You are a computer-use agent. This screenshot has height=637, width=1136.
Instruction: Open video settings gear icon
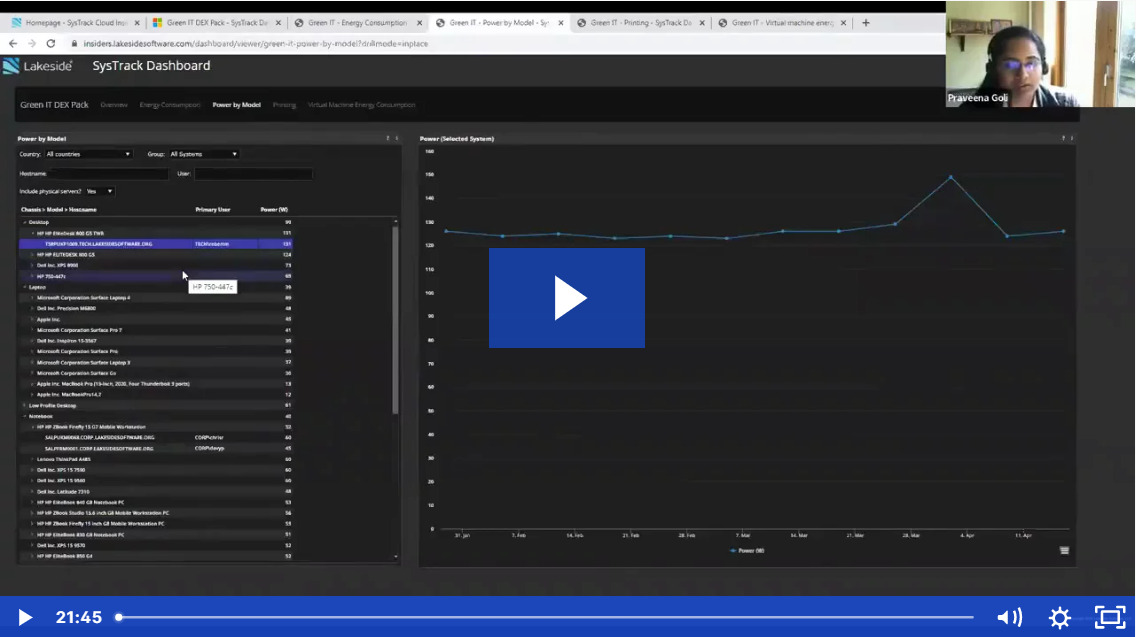[1059, 617]
